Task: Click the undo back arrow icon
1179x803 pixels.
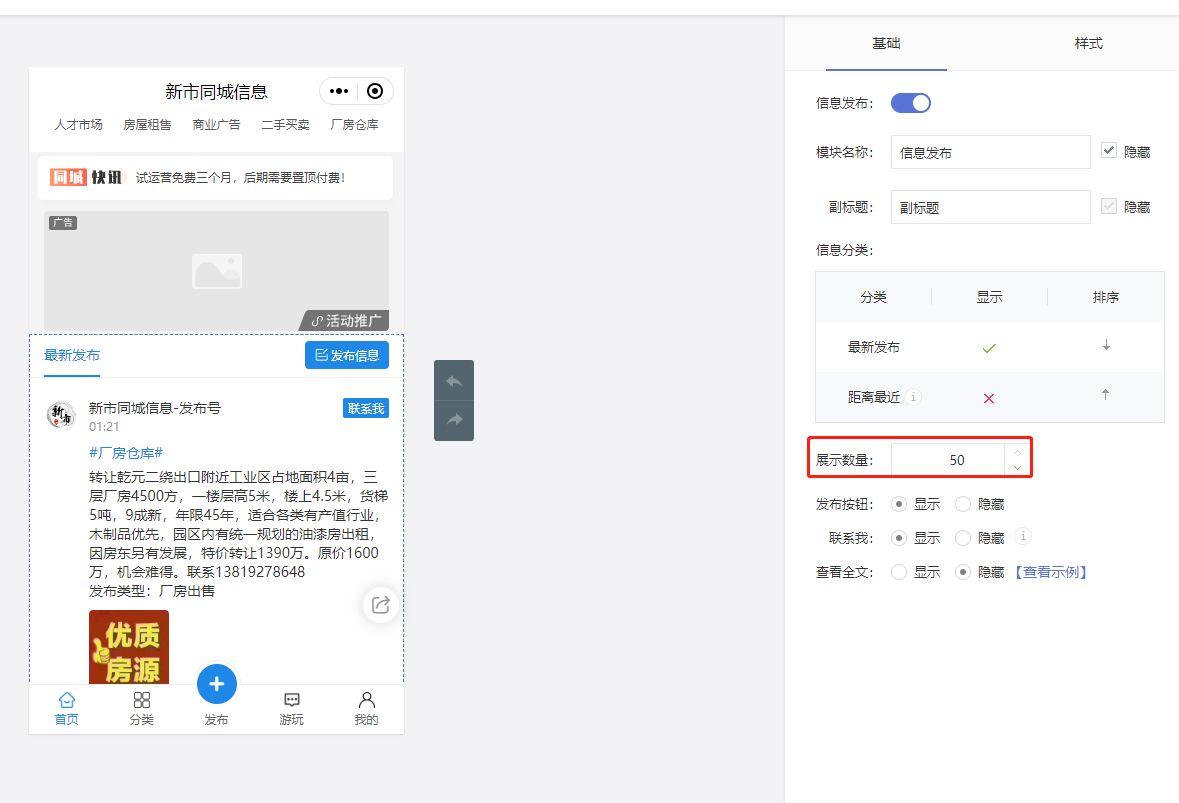Action: point(454,381)
